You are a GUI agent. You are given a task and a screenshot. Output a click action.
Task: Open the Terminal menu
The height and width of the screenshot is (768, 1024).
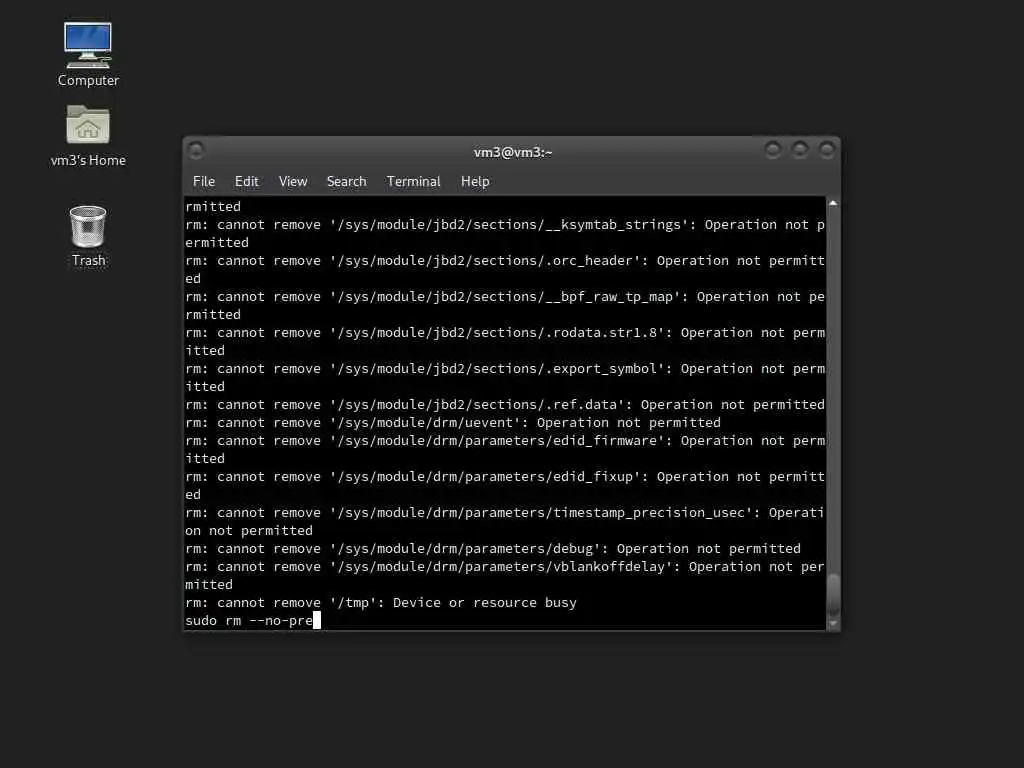tap(413, 182)
